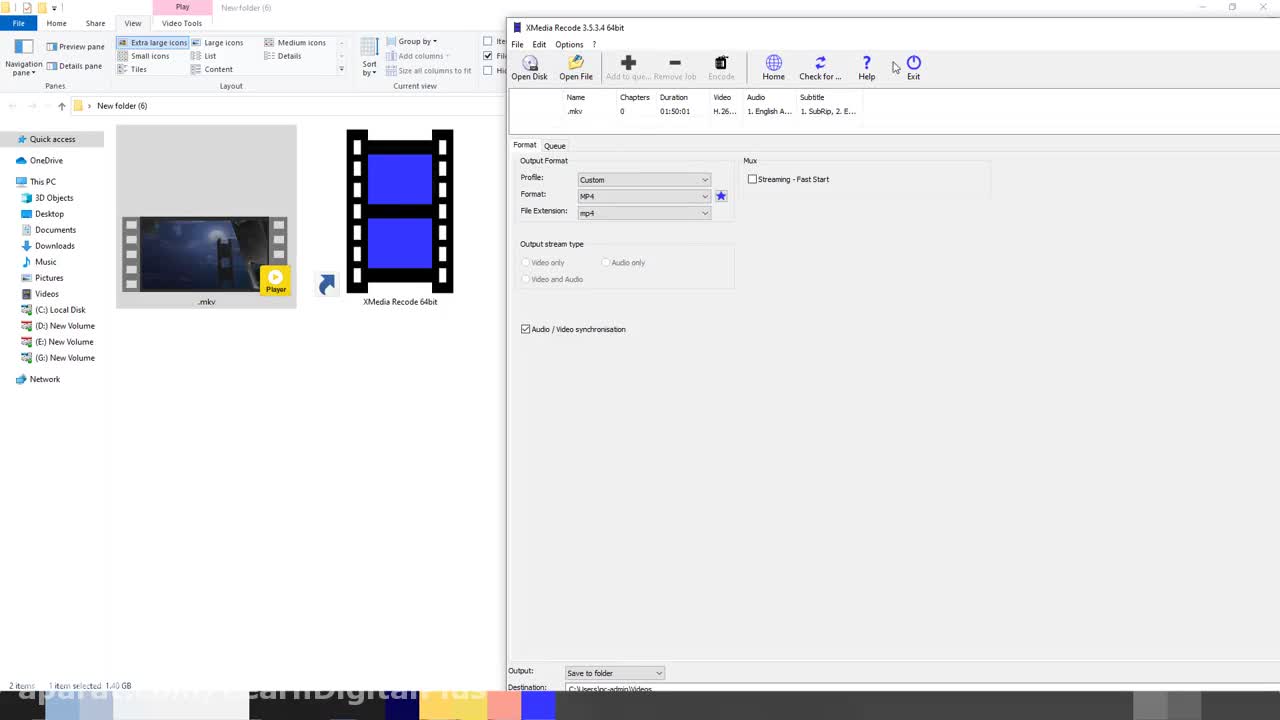Click the blue star favorite icon beside Format
The image size is (1280, 720).
coord(721,196)
